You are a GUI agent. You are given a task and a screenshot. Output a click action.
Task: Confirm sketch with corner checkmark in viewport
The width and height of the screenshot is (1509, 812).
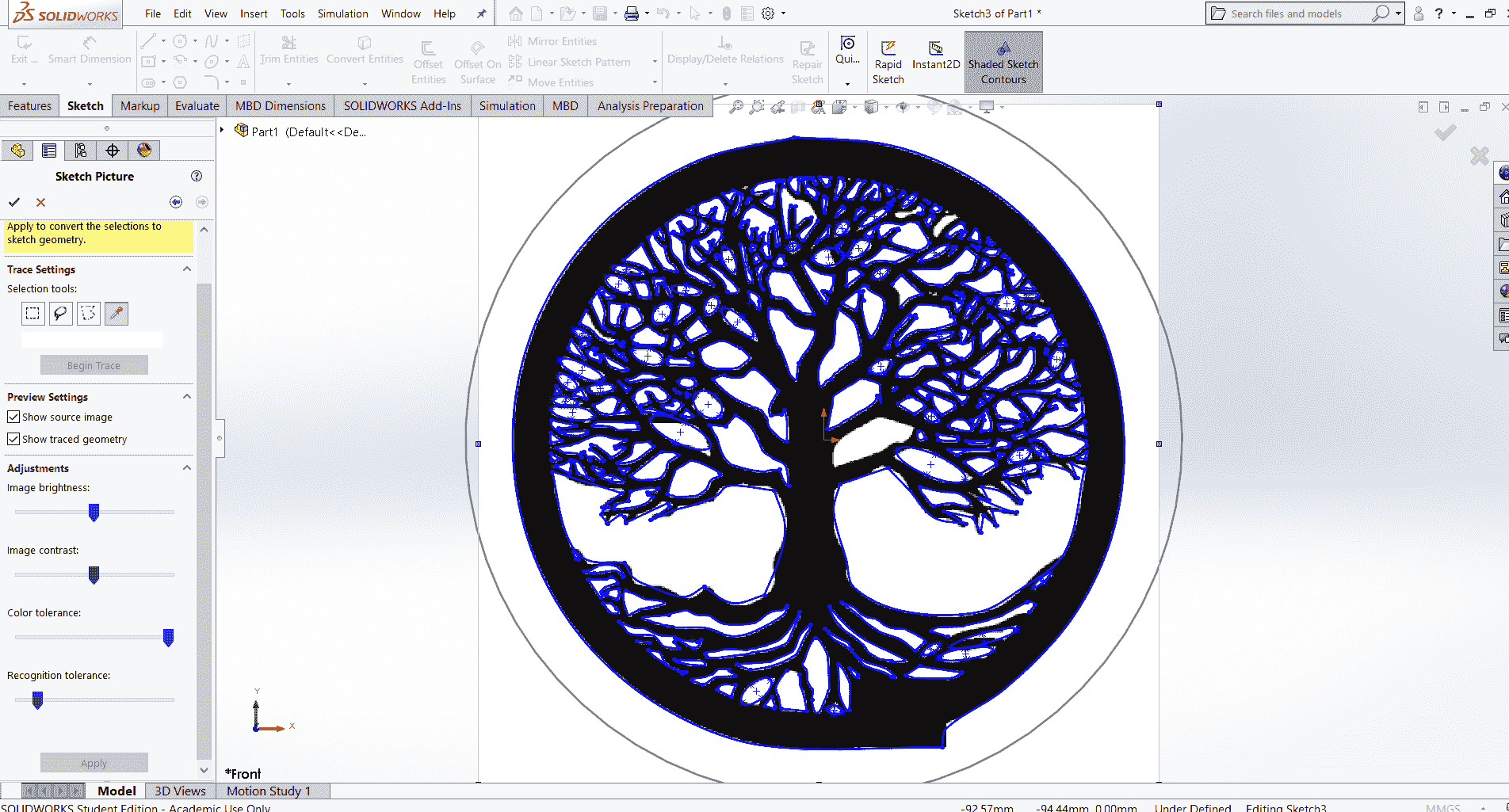(1445, 132)
